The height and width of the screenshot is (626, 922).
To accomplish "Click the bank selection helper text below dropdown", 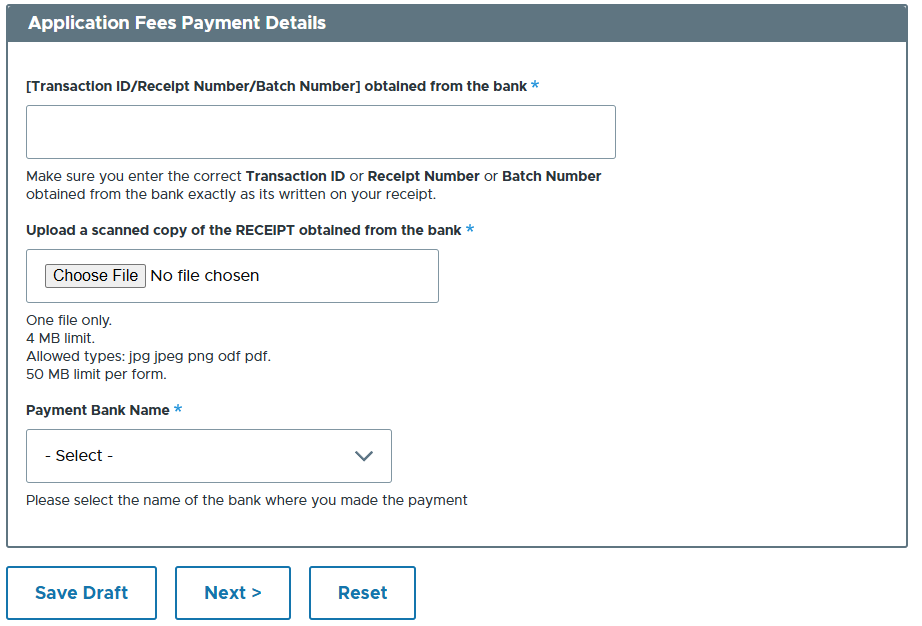I will 246,500.
